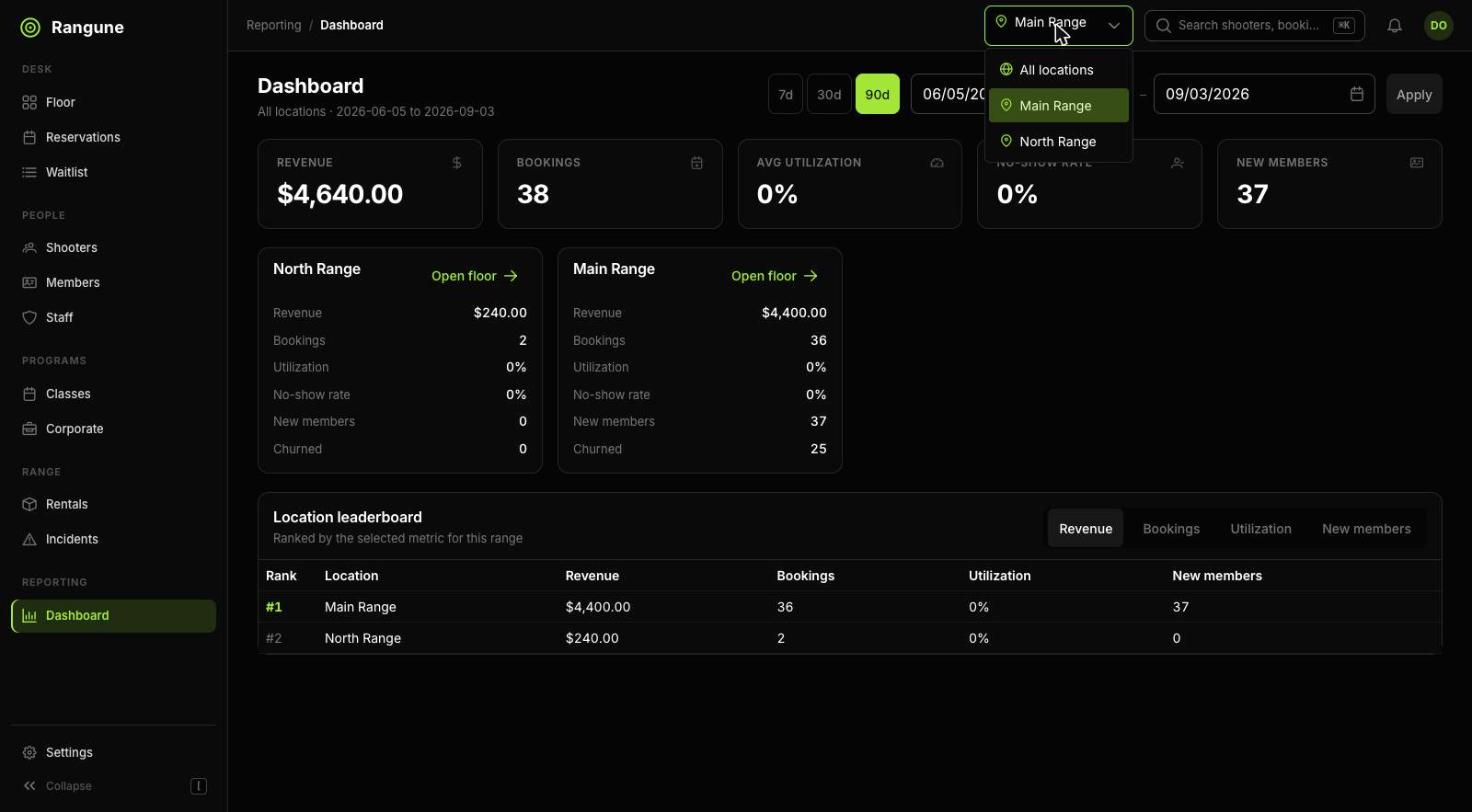
Task: Click the Floor sidebar icon
Action: click(x=30, y=102)
